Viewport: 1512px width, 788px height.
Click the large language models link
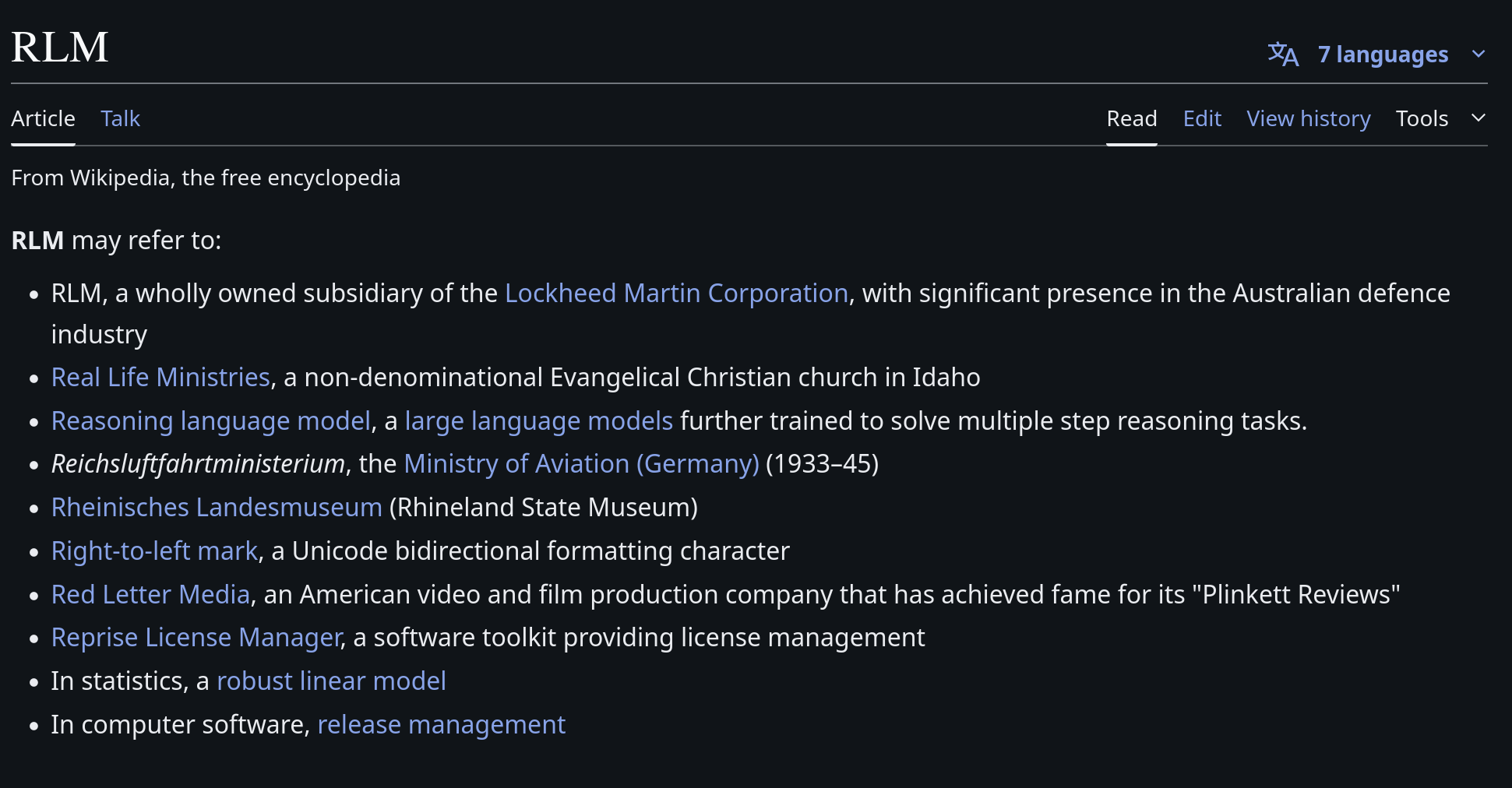[x=538, y=421]
